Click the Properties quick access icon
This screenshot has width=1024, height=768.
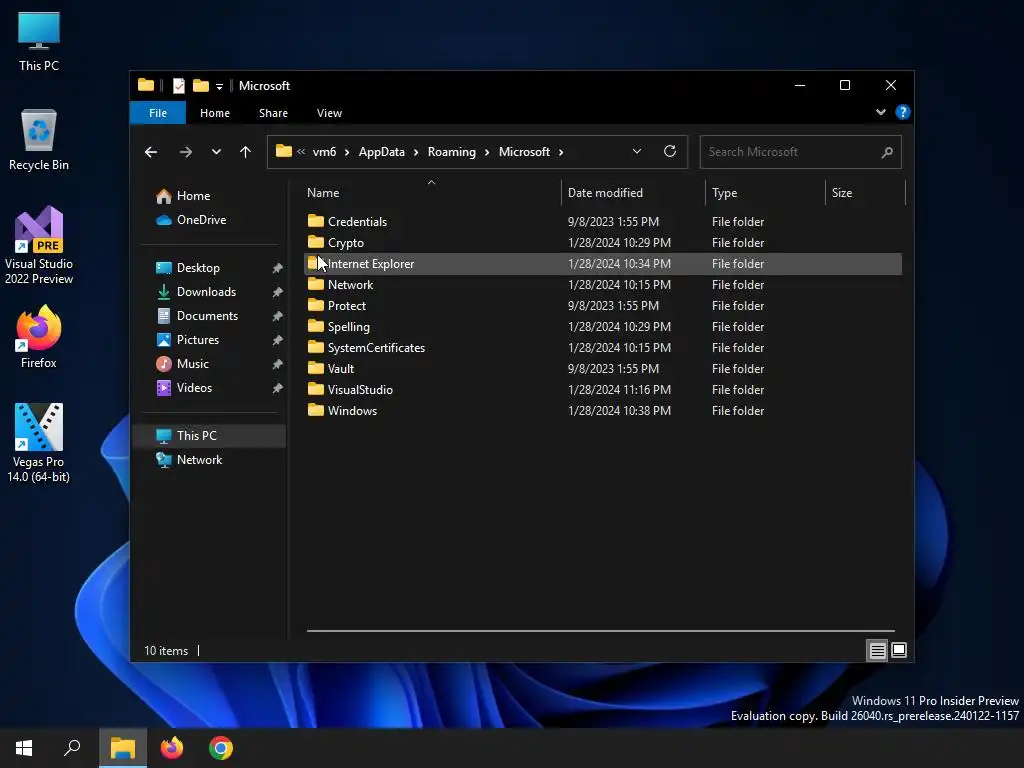pyautogui.click(x=178, y=86)
